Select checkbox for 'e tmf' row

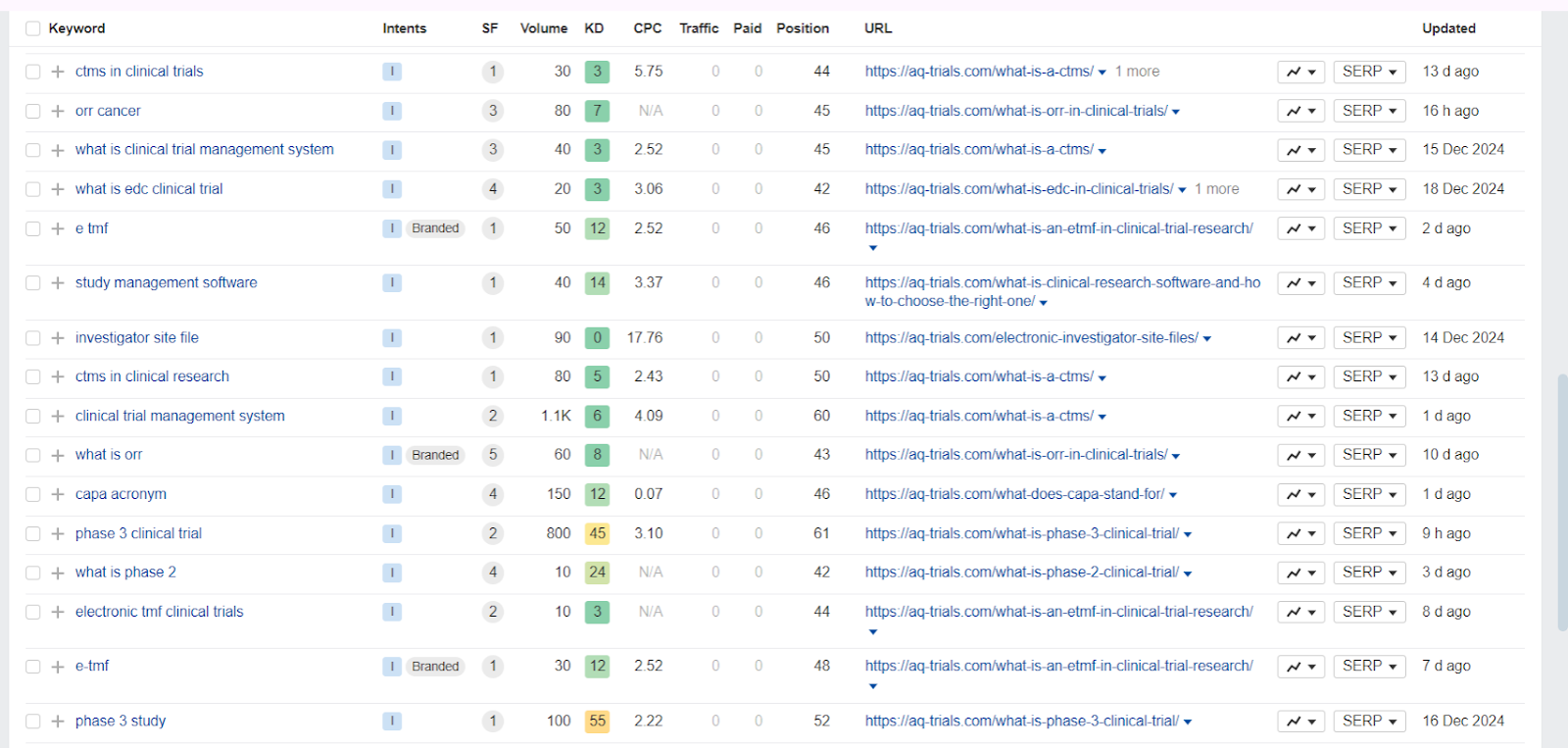(x=33, y=228)
